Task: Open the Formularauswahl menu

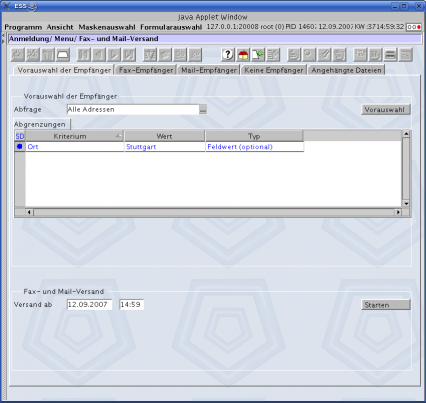Action: coord(171,27)
